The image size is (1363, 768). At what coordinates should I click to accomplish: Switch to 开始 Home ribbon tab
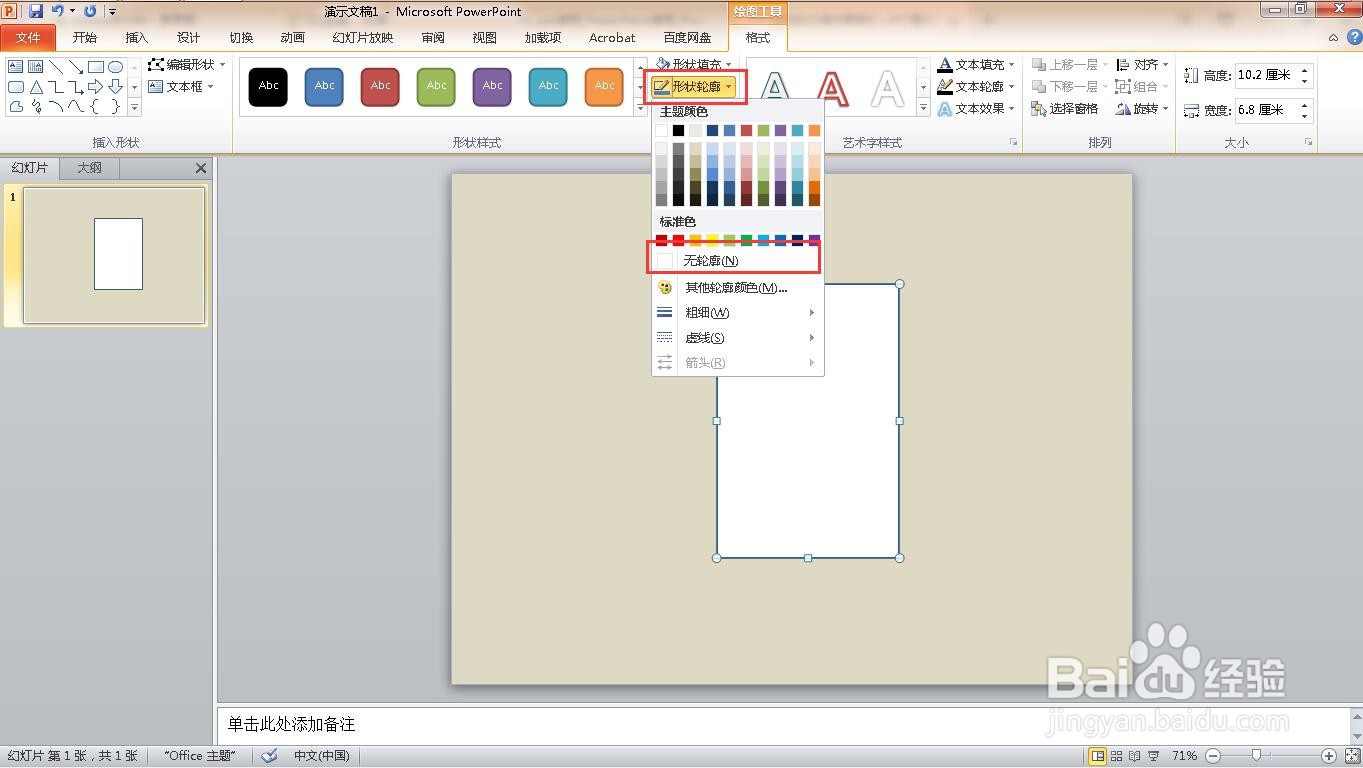pos(85,38)
